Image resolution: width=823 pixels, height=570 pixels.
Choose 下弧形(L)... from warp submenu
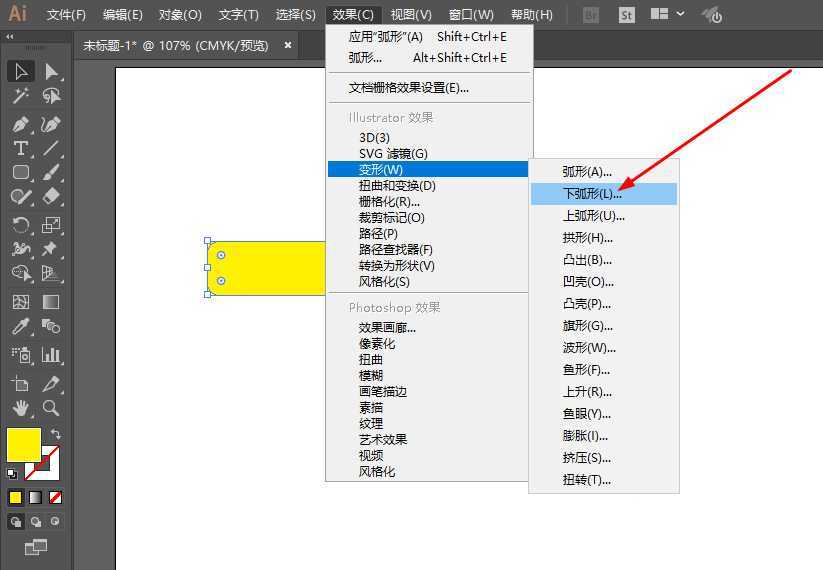tap(604, 194)
